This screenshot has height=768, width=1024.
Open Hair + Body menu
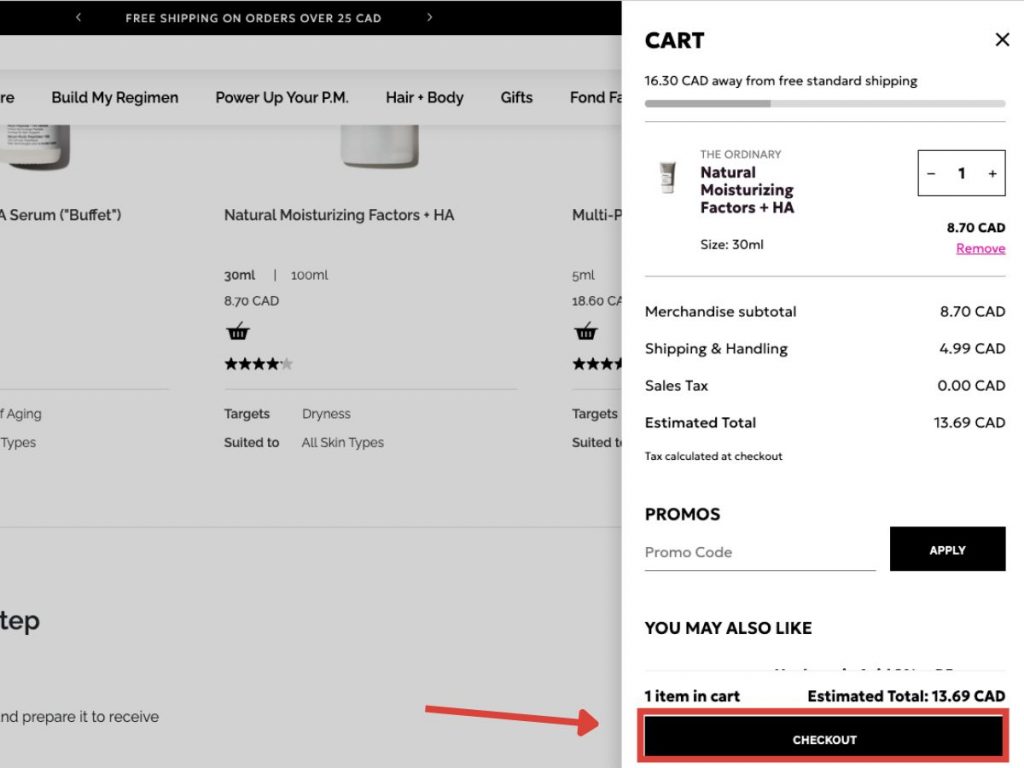pyautogui.click(x=424, y=97)
